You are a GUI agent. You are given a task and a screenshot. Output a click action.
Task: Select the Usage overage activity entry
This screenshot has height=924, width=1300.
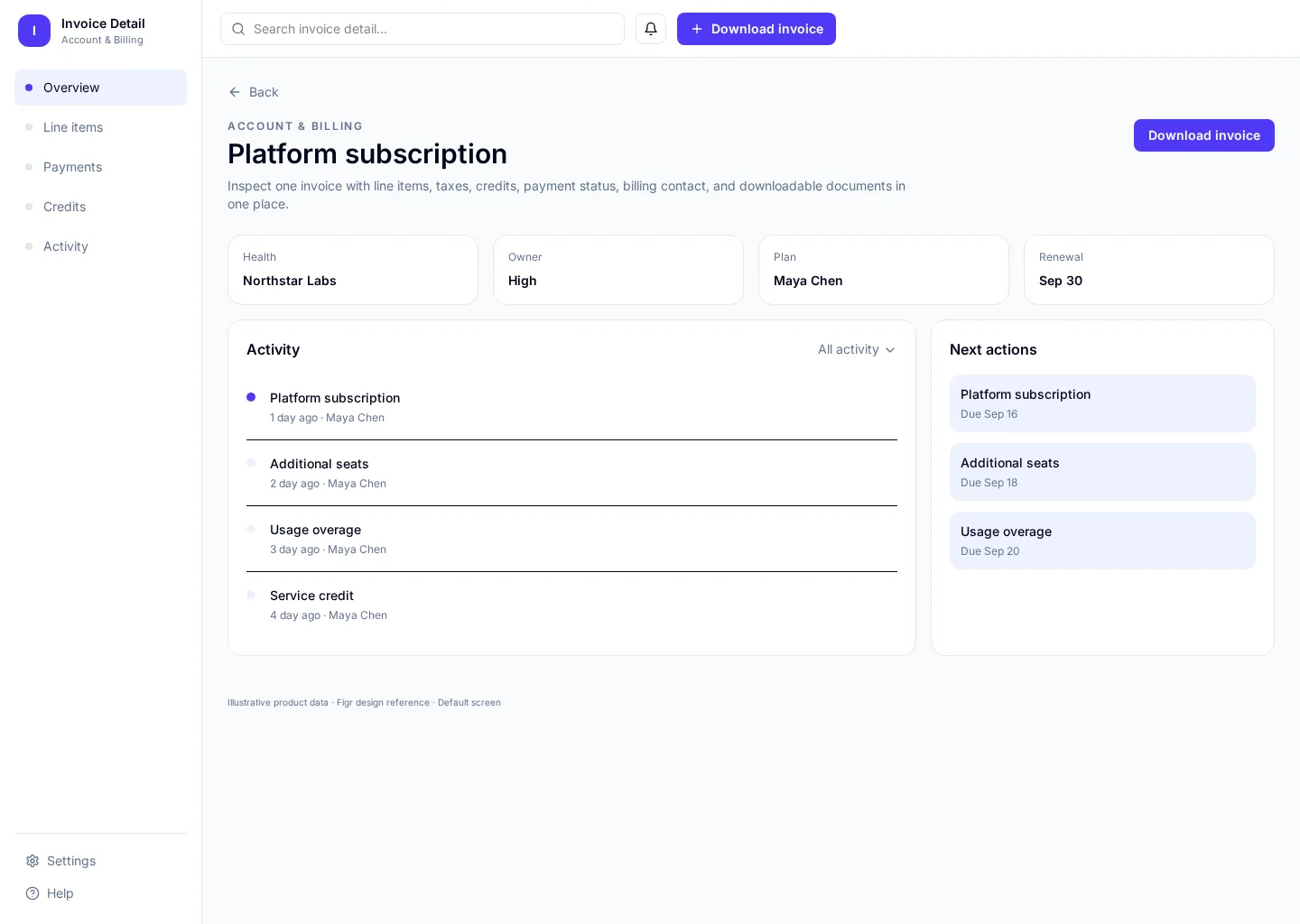pos(571,539)
